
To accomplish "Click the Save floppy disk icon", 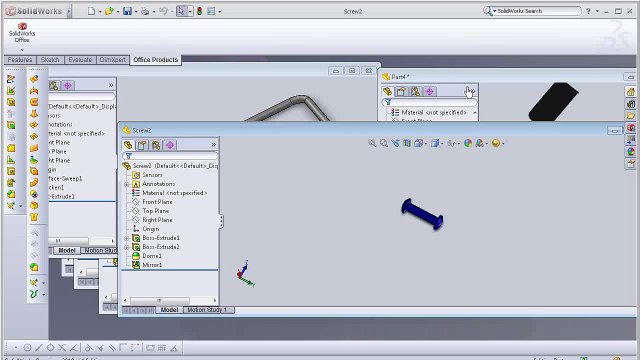I will [127, 11].
